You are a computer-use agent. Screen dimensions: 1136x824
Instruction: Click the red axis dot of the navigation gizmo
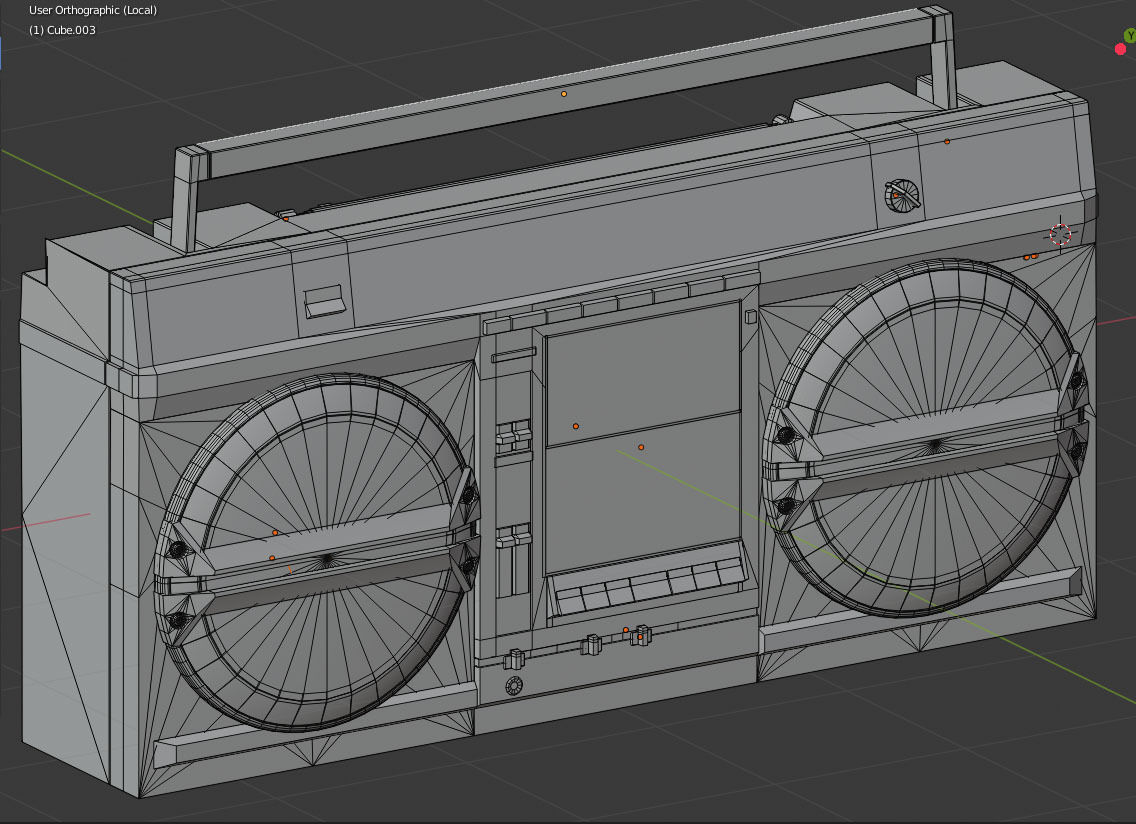(x=1120, y=49)
